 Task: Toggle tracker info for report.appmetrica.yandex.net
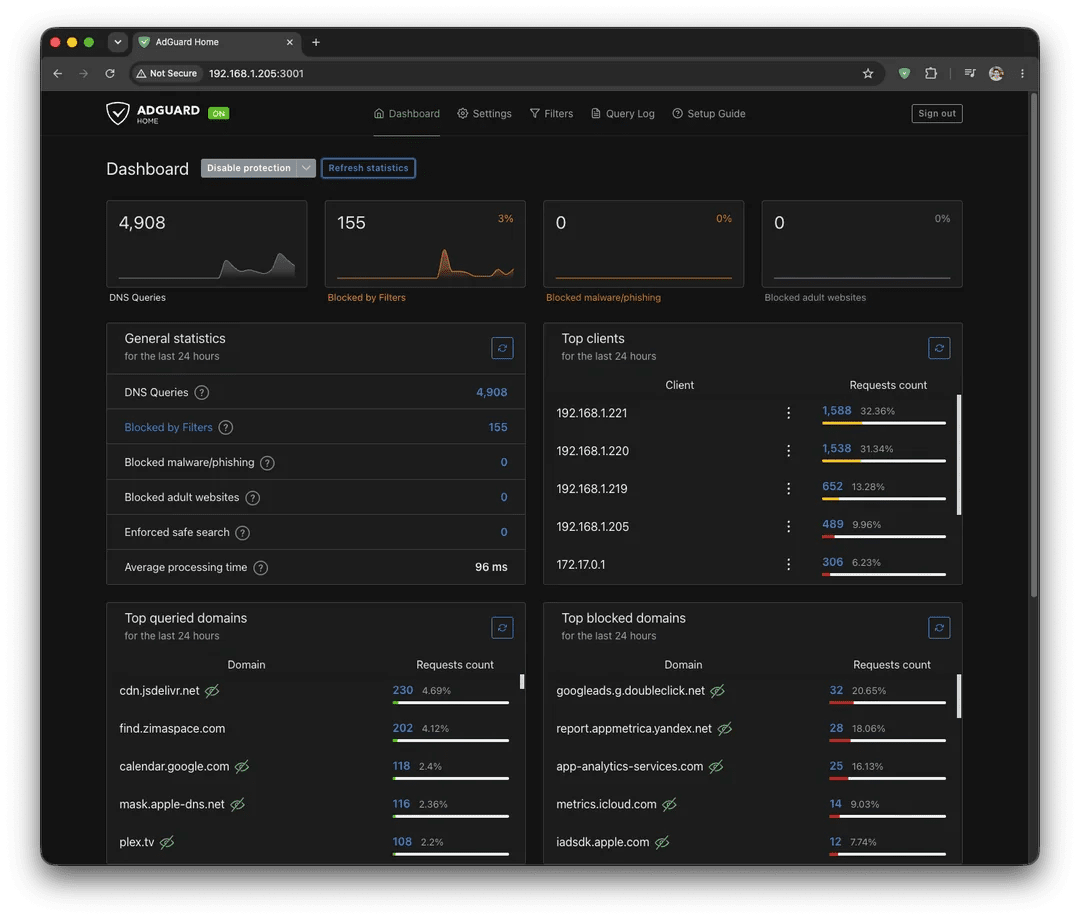725,728
